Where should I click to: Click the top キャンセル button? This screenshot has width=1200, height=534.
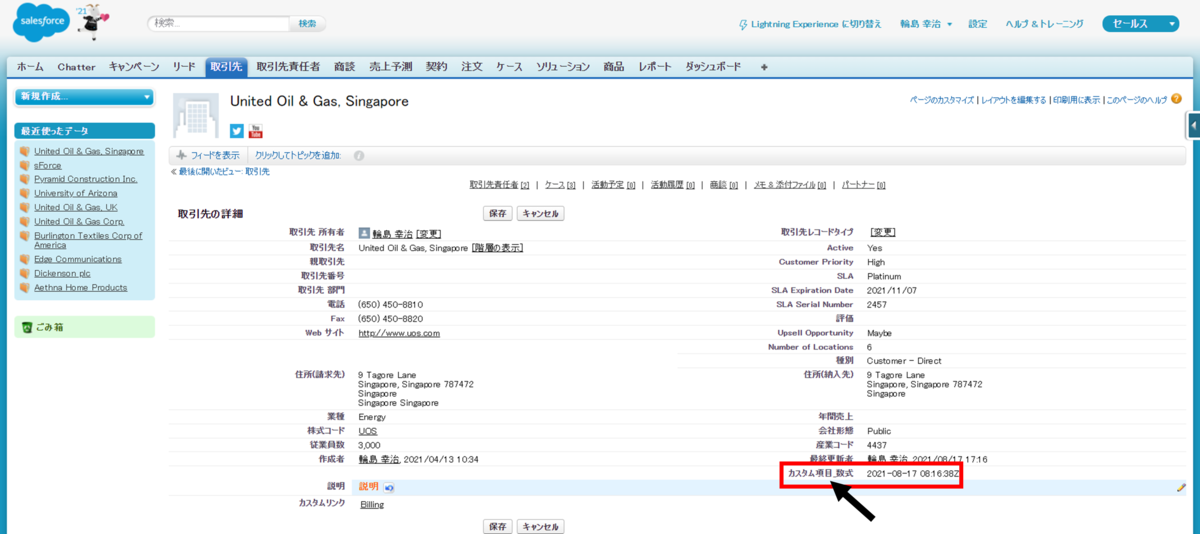(x=540, y=213)
